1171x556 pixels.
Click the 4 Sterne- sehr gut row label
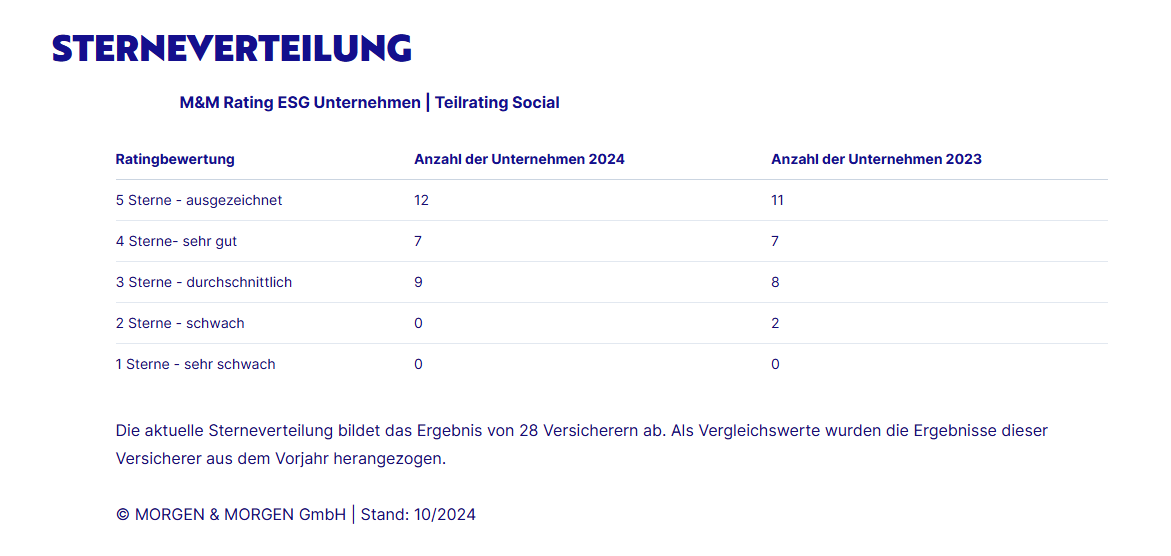coord(176,241)
